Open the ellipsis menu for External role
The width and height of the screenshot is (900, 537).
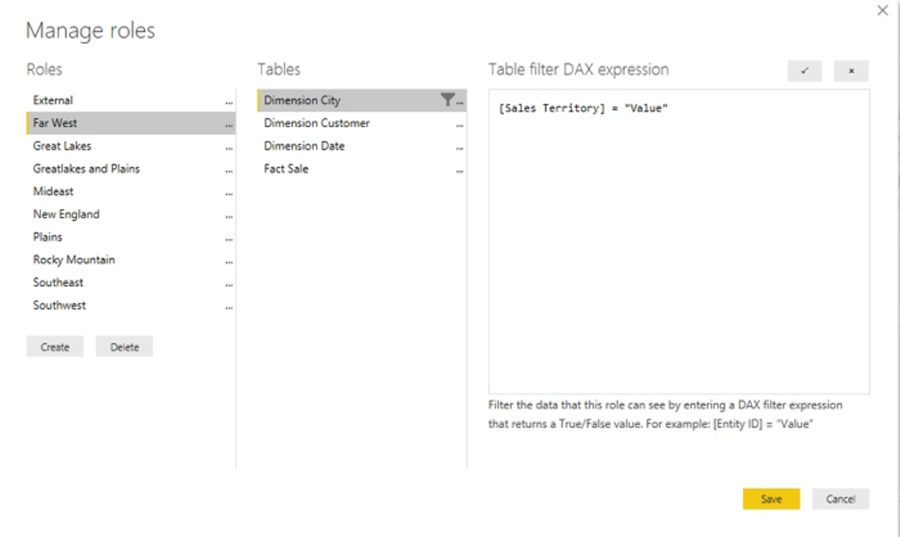(x=230, y=101)
